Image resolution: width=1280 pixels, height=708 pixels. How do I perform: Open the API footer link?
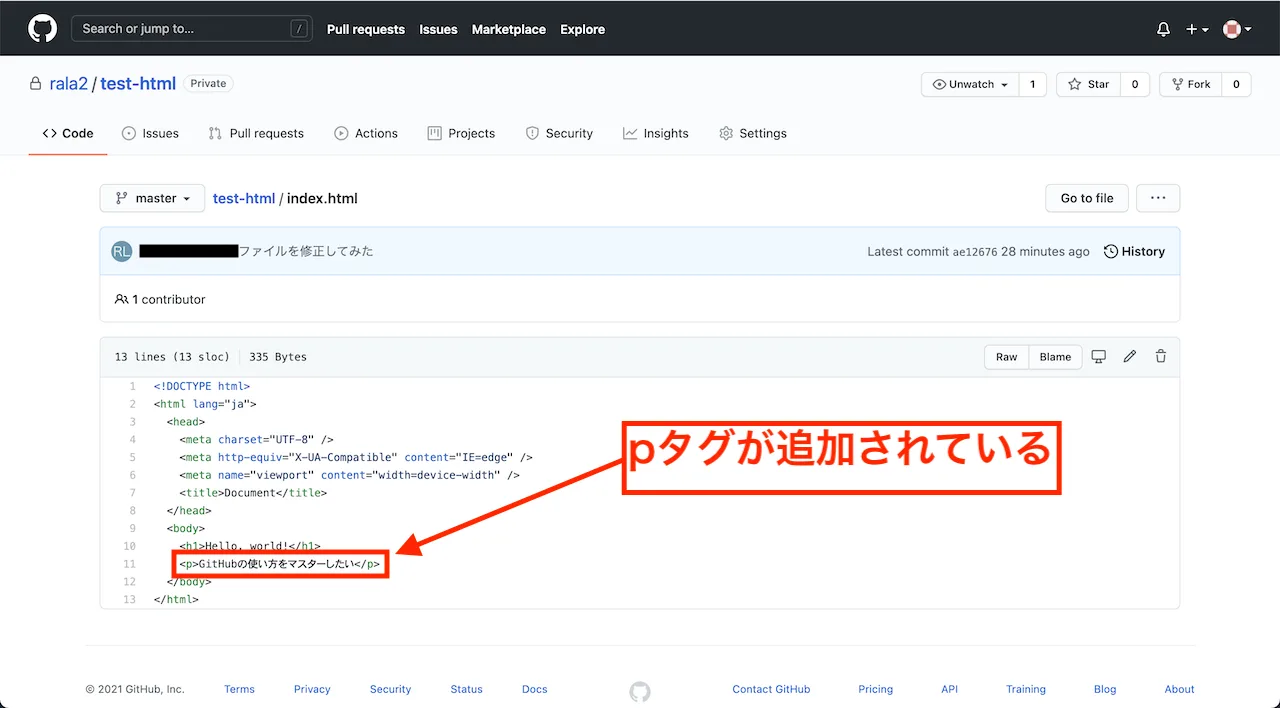(x=949, y=689)
